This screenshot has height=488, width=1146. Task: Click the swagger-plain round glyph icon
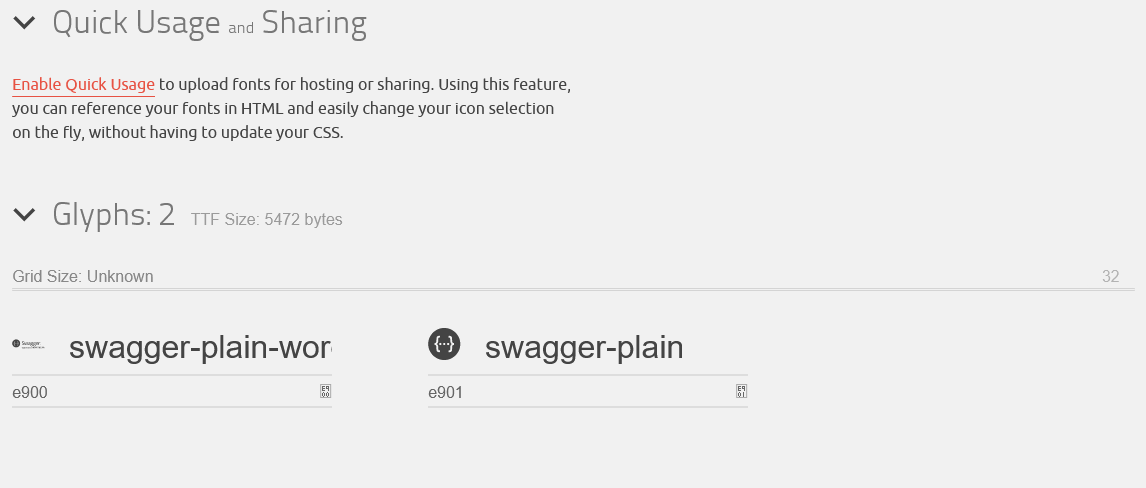coord(444,345)
